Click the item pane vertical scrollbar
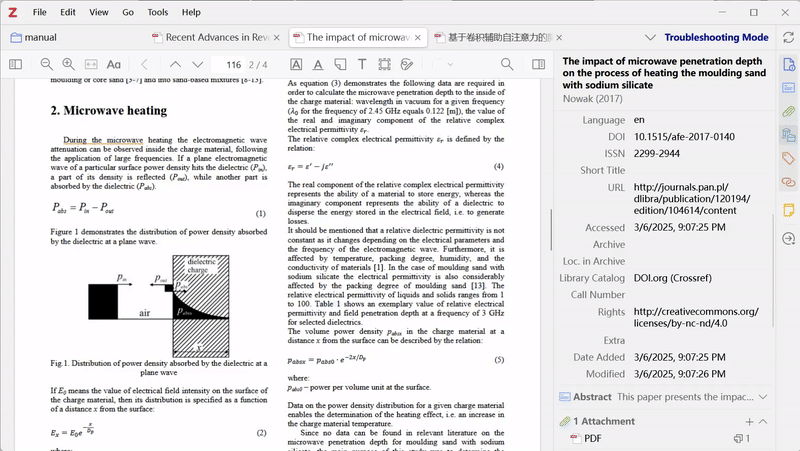800x451 pixels. [x=773, y=270]
